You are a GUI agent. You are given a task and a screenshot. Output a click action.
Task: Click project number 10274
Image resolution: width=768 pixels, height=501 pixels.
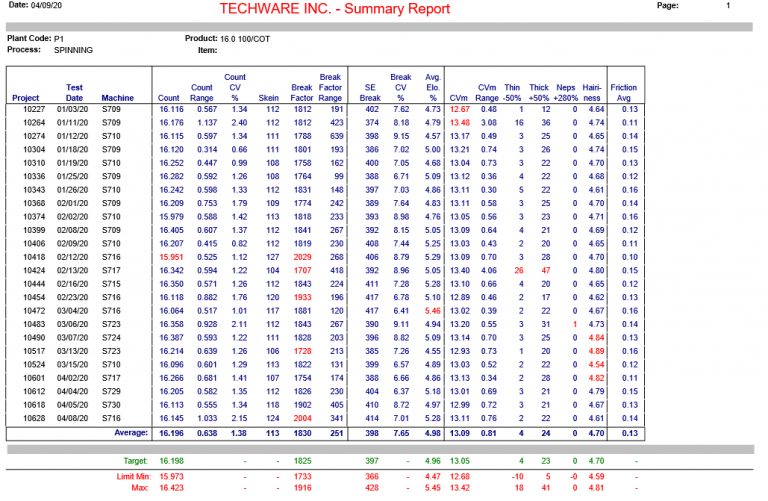tap(34, 136)
